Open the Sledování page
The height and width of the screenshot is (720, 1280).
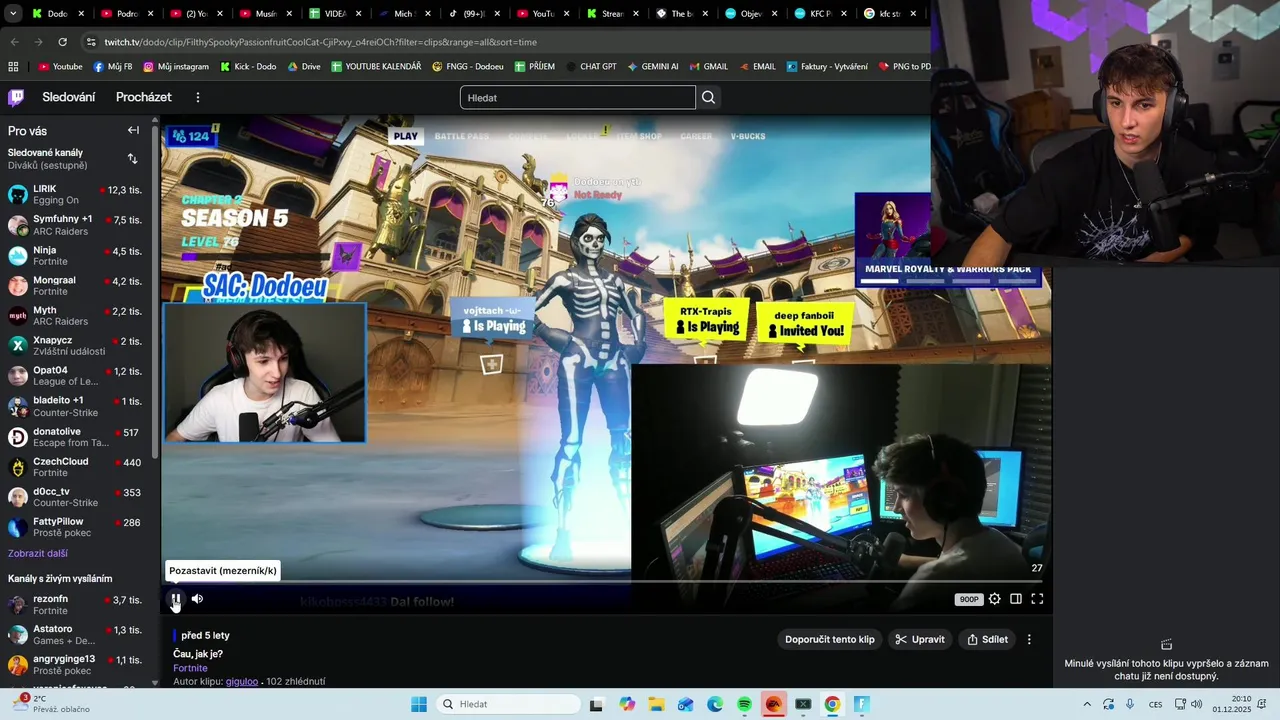(69, 97)
